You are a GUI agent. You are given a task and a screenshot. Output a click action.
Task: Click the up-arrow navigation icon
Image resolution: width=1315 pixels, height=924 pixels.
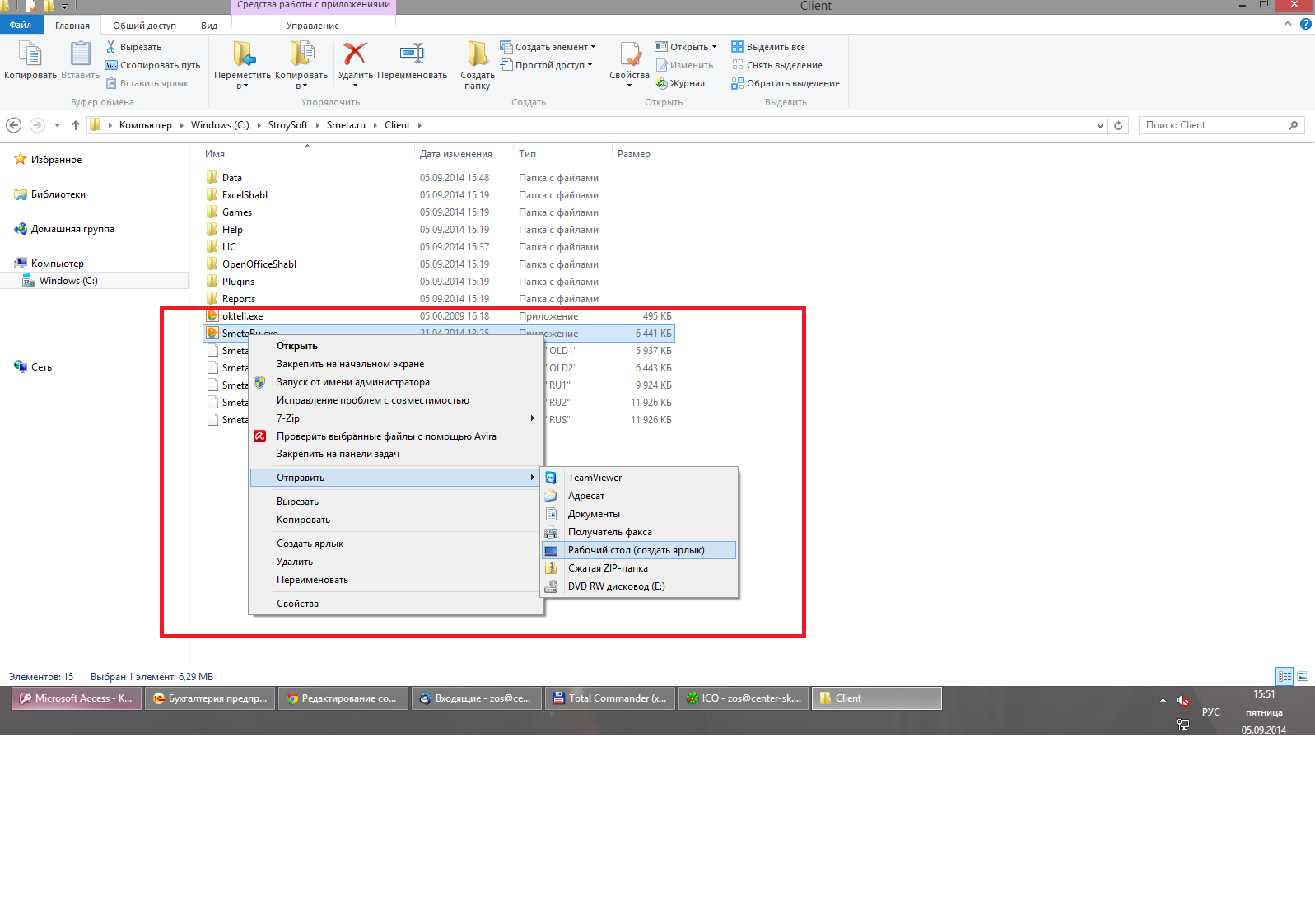coord(76,125)
